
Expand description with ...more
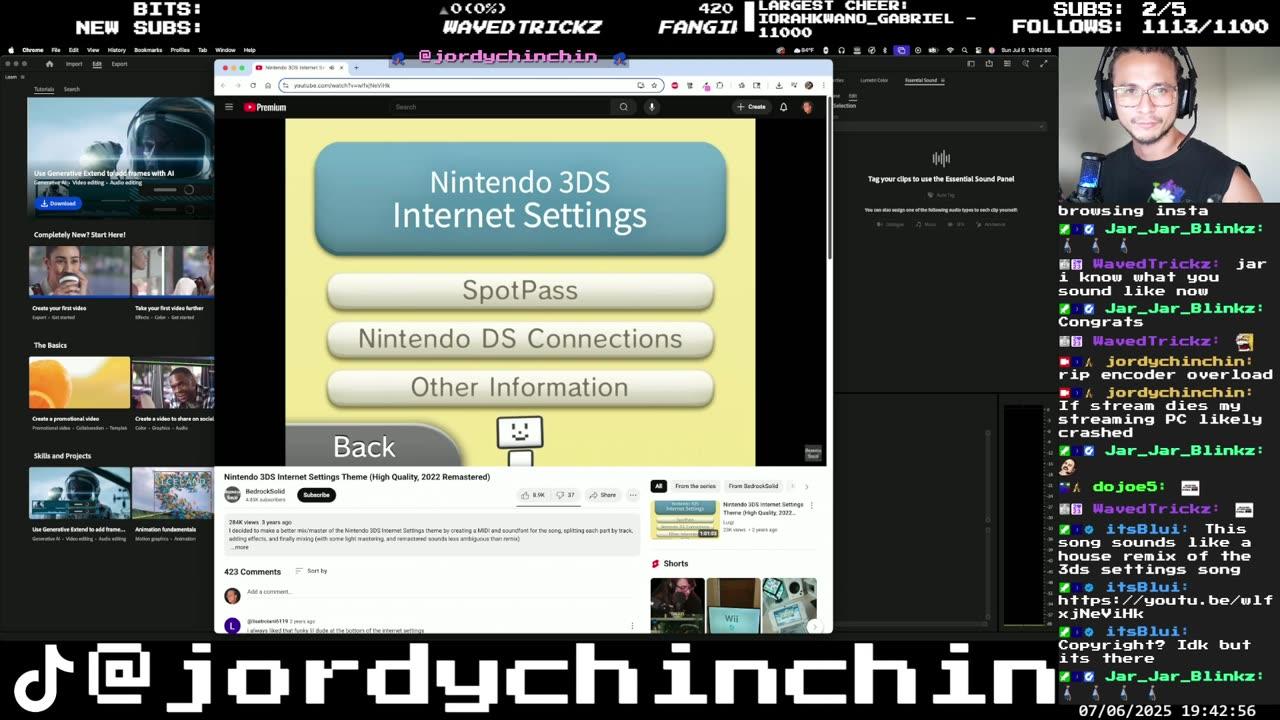[x=239, y=547]
